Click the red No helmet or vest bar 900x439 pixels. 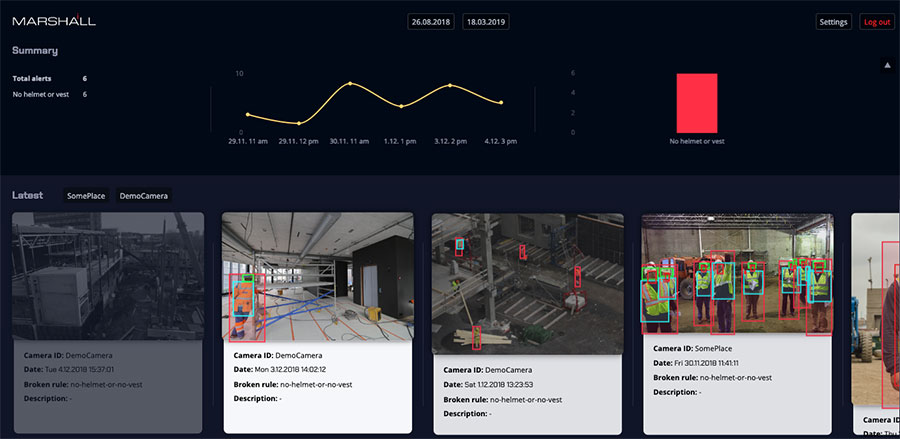pyautogui.click(x=697, y=103)
